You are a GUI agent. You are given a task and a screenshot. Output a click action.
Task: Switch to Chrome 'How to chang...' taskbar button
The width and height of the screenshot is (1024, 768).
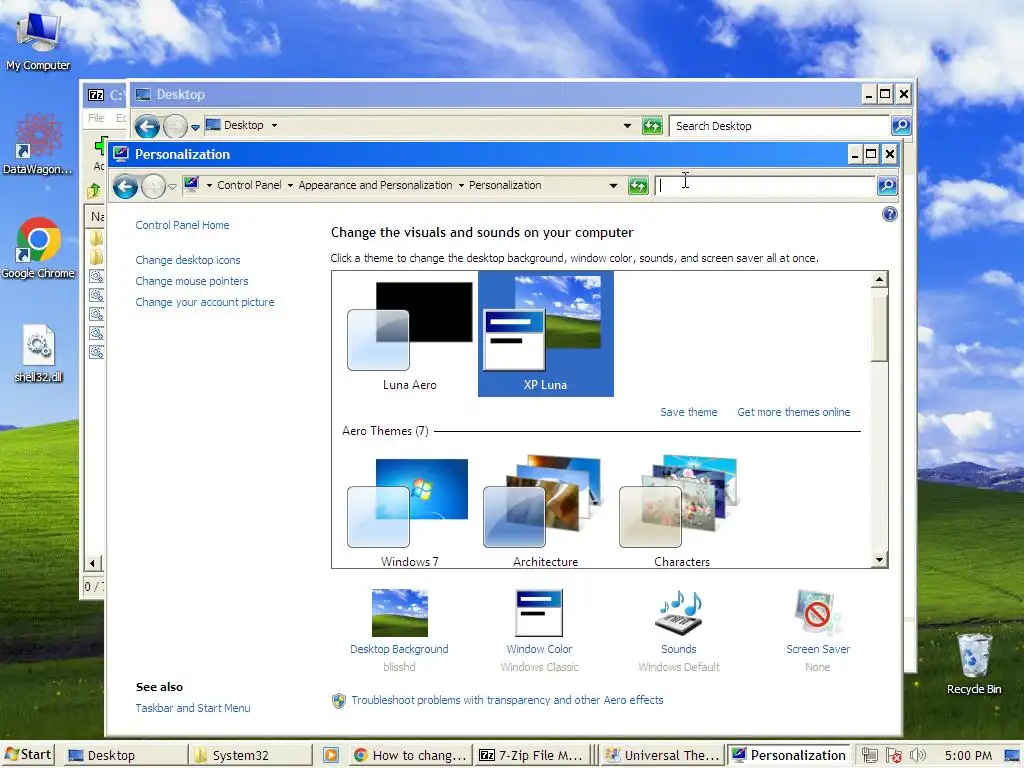click(410, 756)
